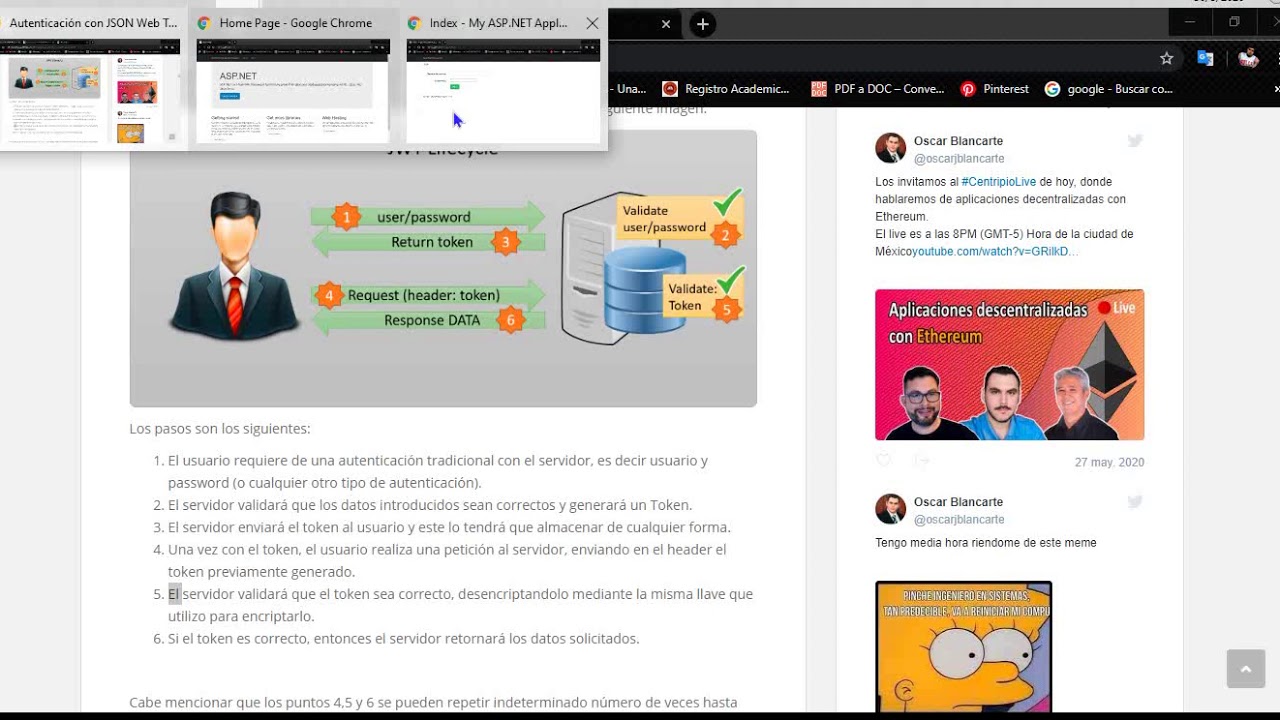Screen dimensions: 1280x720
Task: Click the Twitter bird icon on the Ethereum tweet
Action: pos(1135,141)
